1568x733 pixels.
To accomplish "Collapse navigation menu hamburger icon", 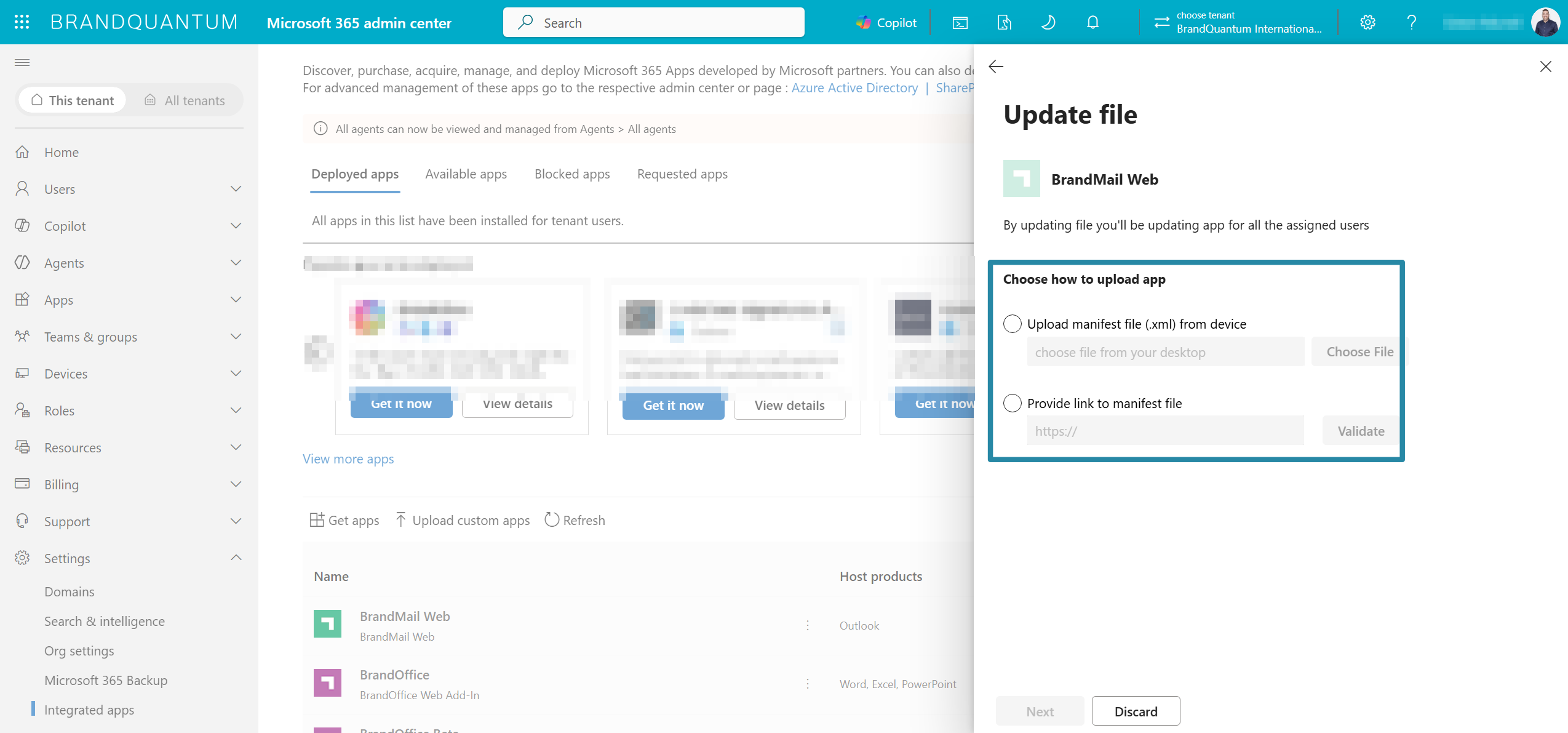I will [x=22, y=62].
